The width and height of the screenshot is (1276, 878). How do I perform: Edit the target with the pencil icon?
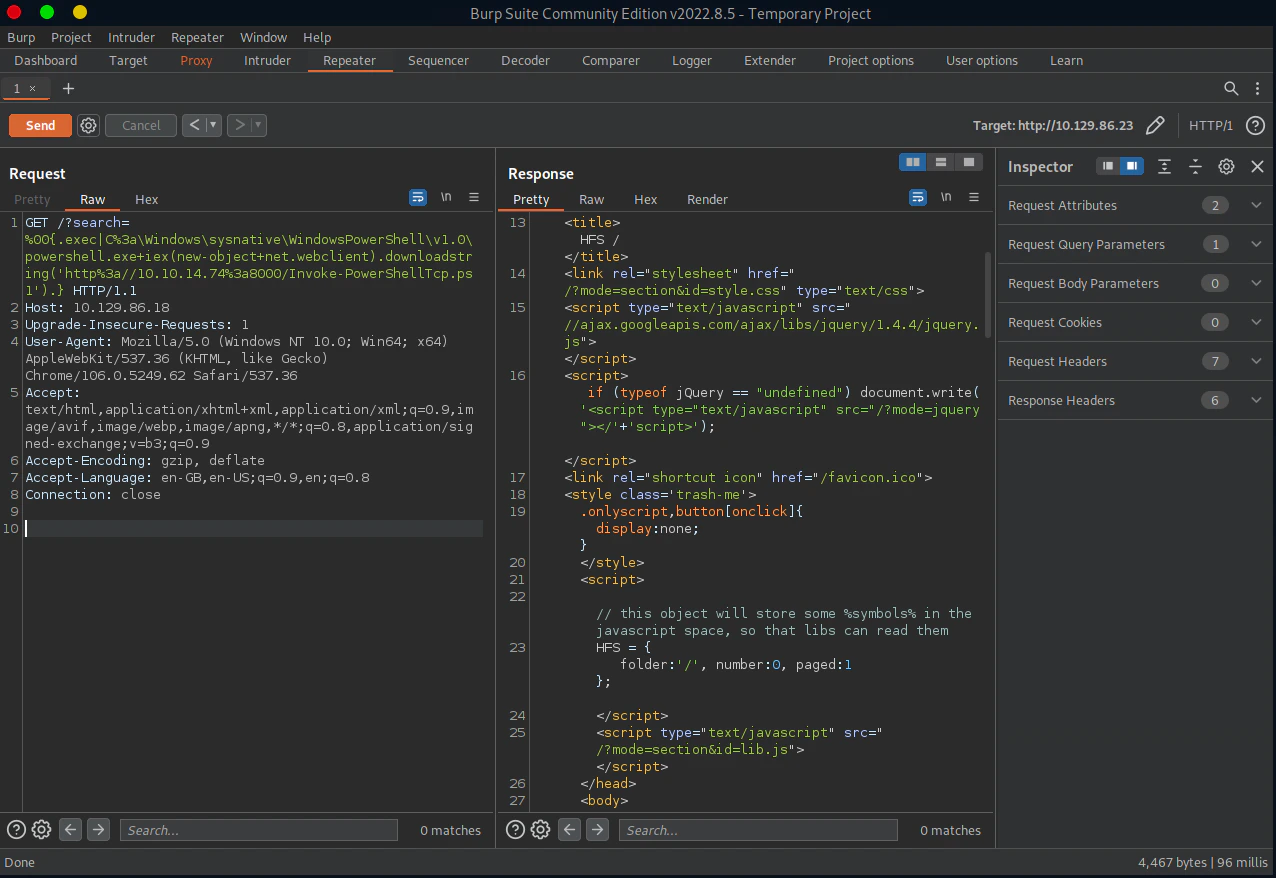coord(1155,125)
